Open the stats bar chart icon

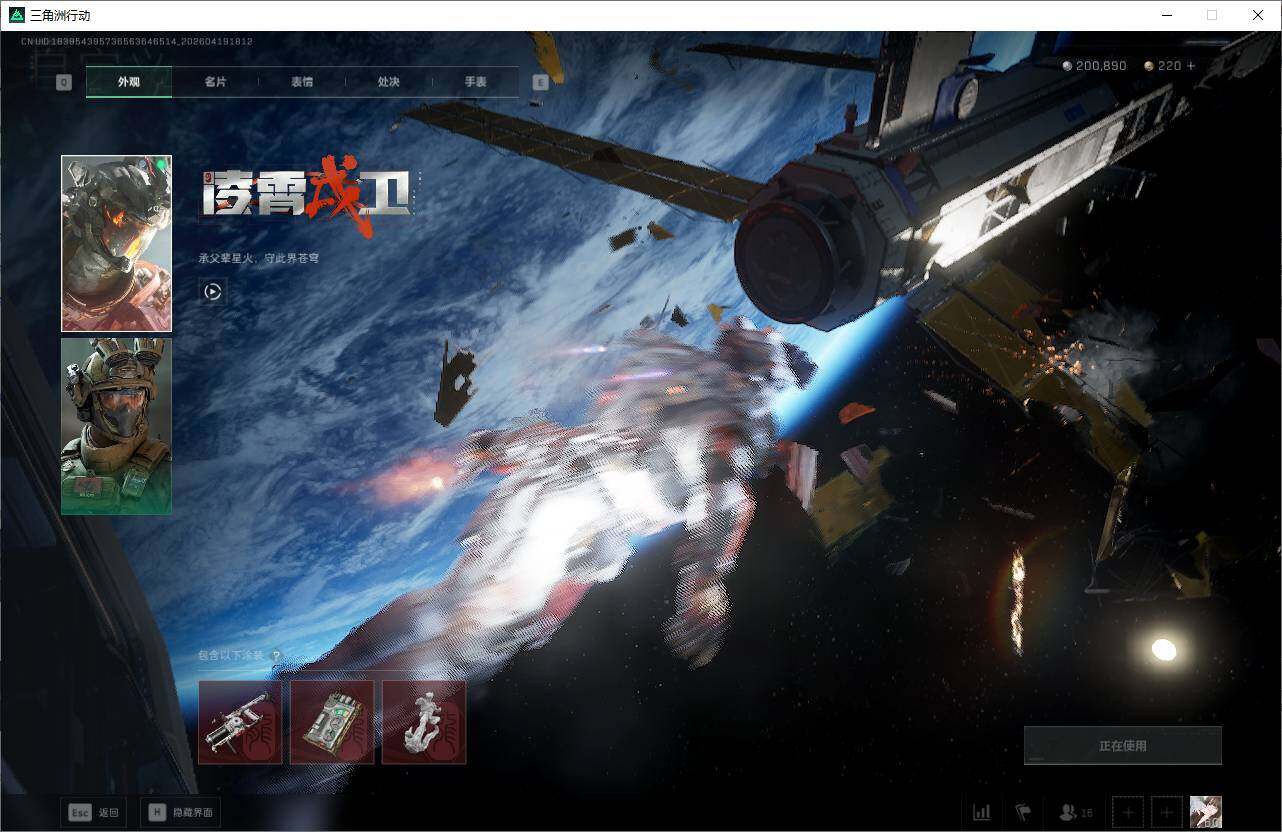click(x=981, y=812)
